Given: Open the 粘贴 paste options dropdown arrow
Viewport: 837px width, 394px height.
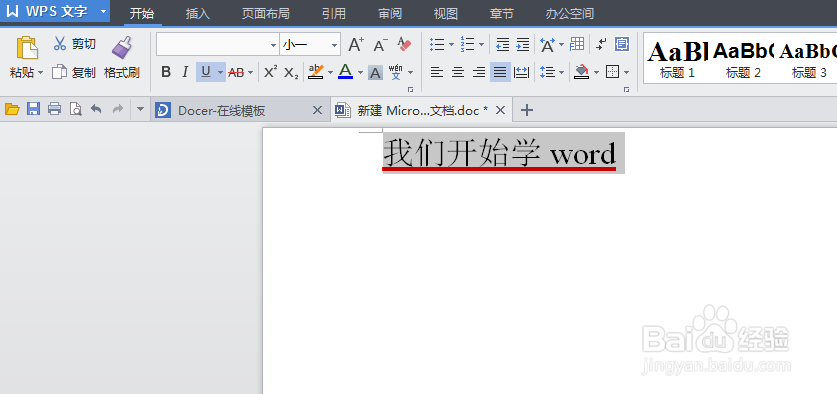Looking at the screenshot, I should (x=41, y=73).
